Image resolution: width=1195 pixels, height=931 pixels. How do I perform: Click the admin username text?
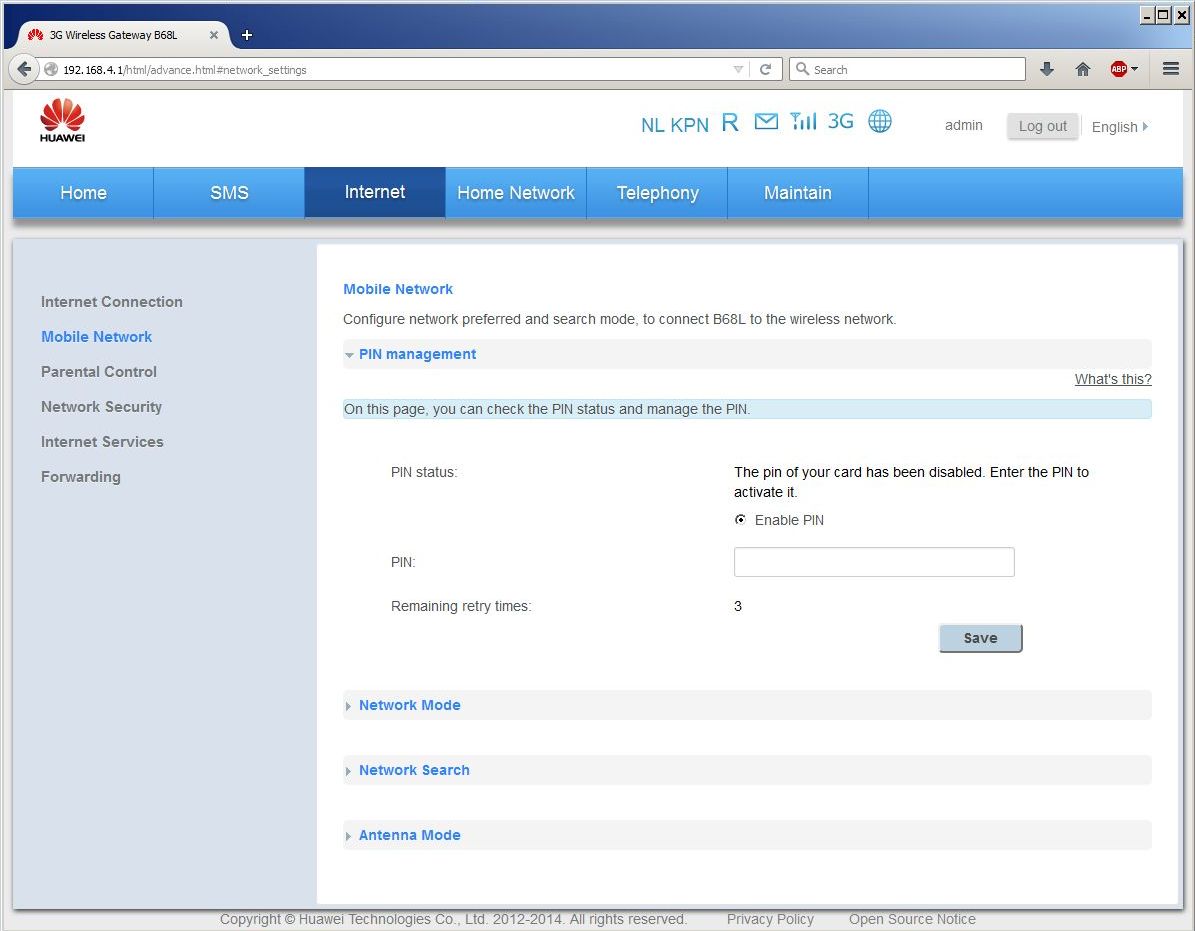coord(963,126)
